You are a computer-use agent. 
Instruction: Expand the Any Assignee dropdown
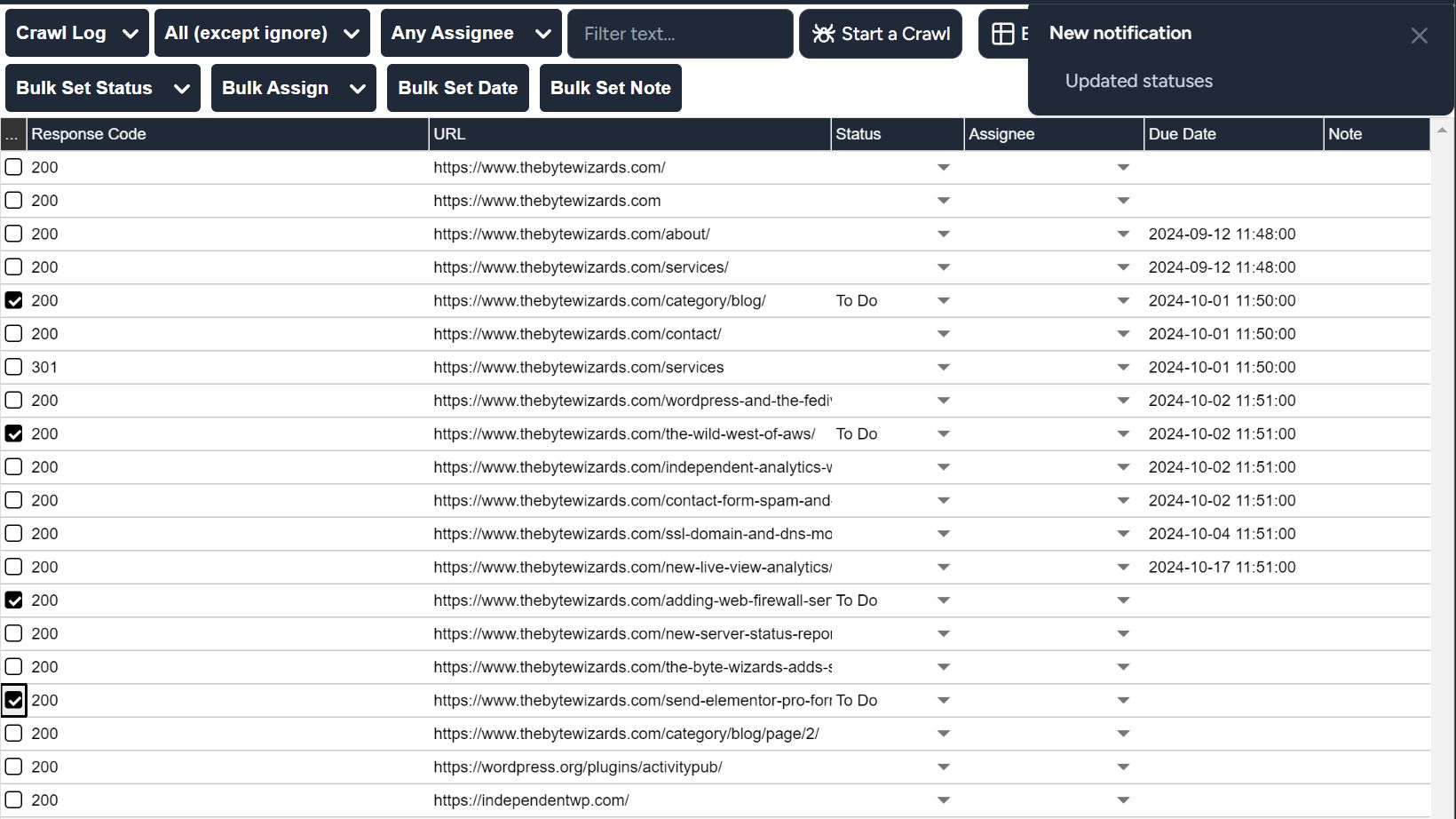click(x=471, y=34)
